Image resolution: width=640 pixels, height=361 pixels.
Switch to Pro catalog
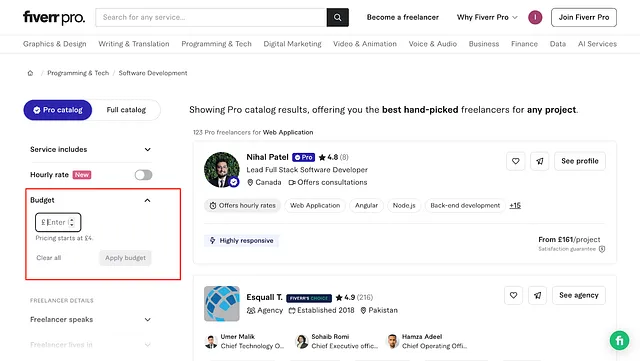click(x=58, y=110)
